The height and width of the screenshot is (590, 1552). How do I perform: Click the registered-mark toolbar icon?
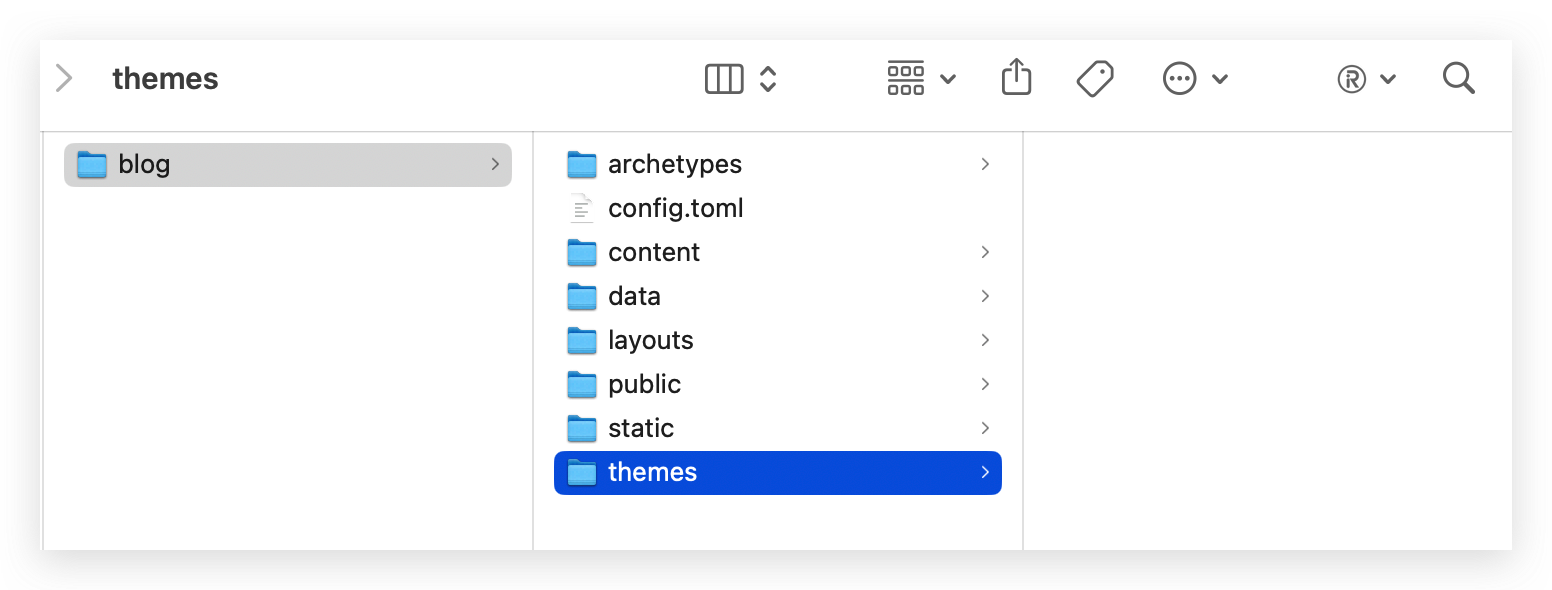tap(1352, 79)
